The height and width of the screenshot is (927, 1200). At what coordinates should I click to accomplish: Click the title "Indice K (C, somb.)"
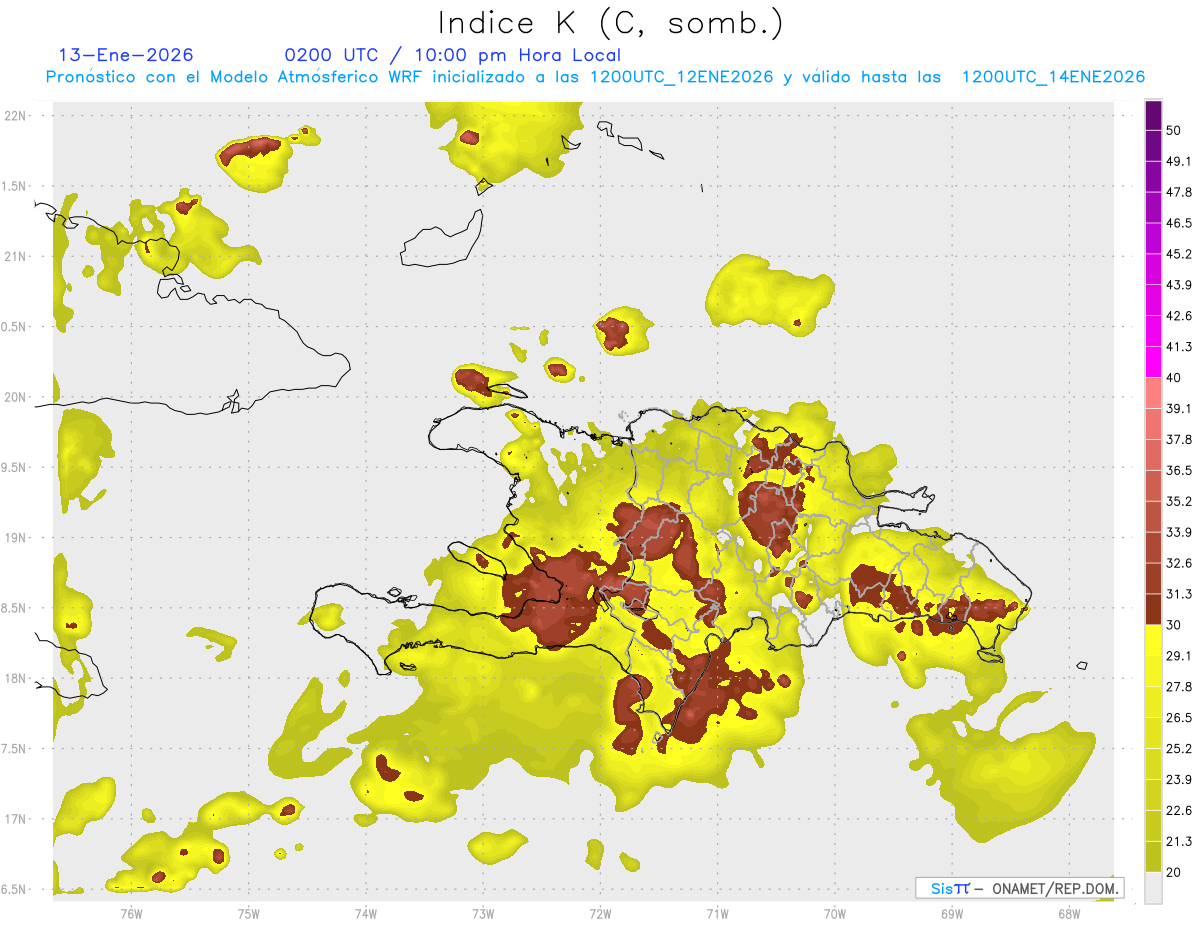point(610,23)
